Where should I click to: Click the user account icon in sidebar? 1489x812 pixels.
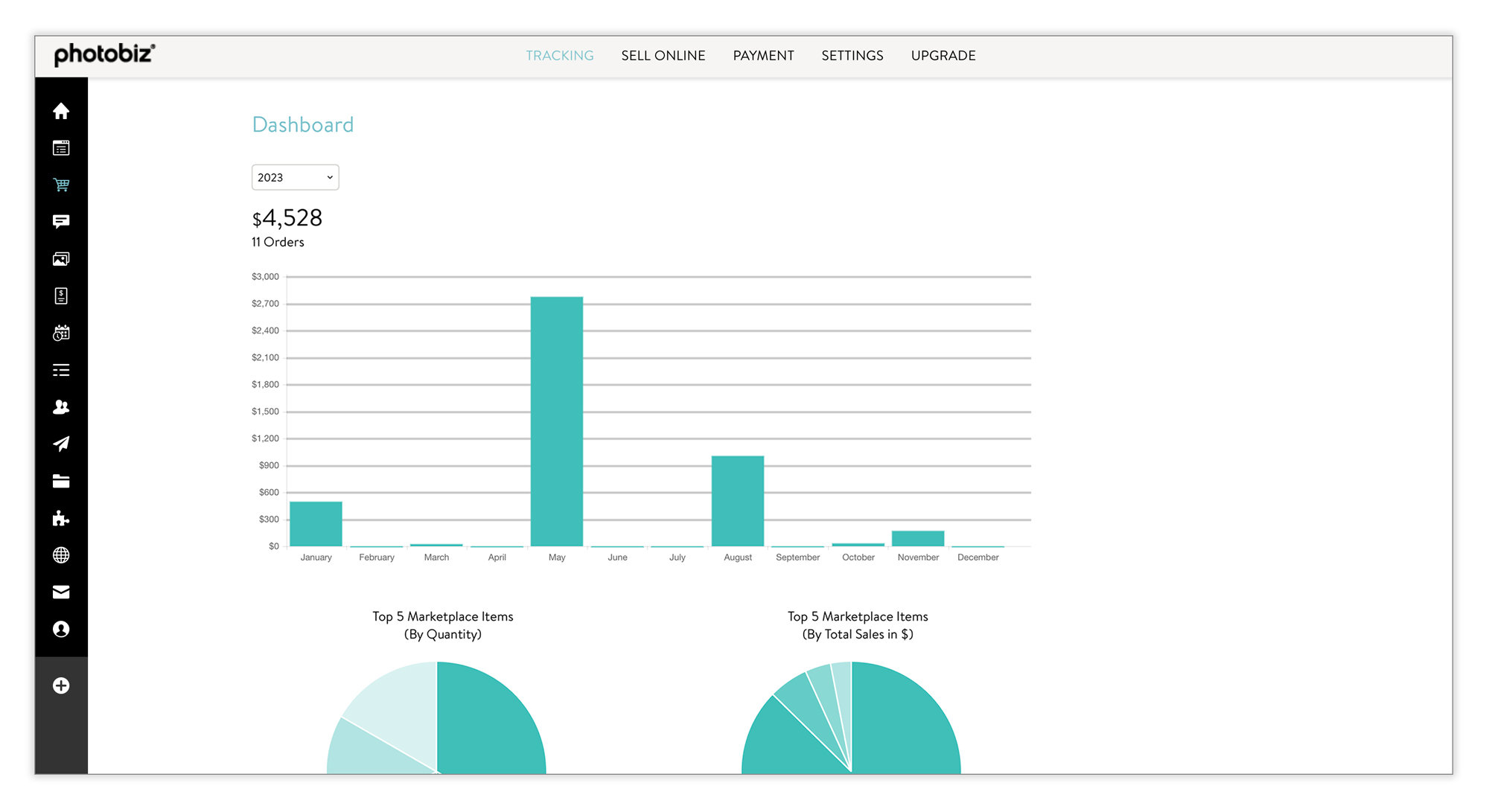tap(62, 629)
